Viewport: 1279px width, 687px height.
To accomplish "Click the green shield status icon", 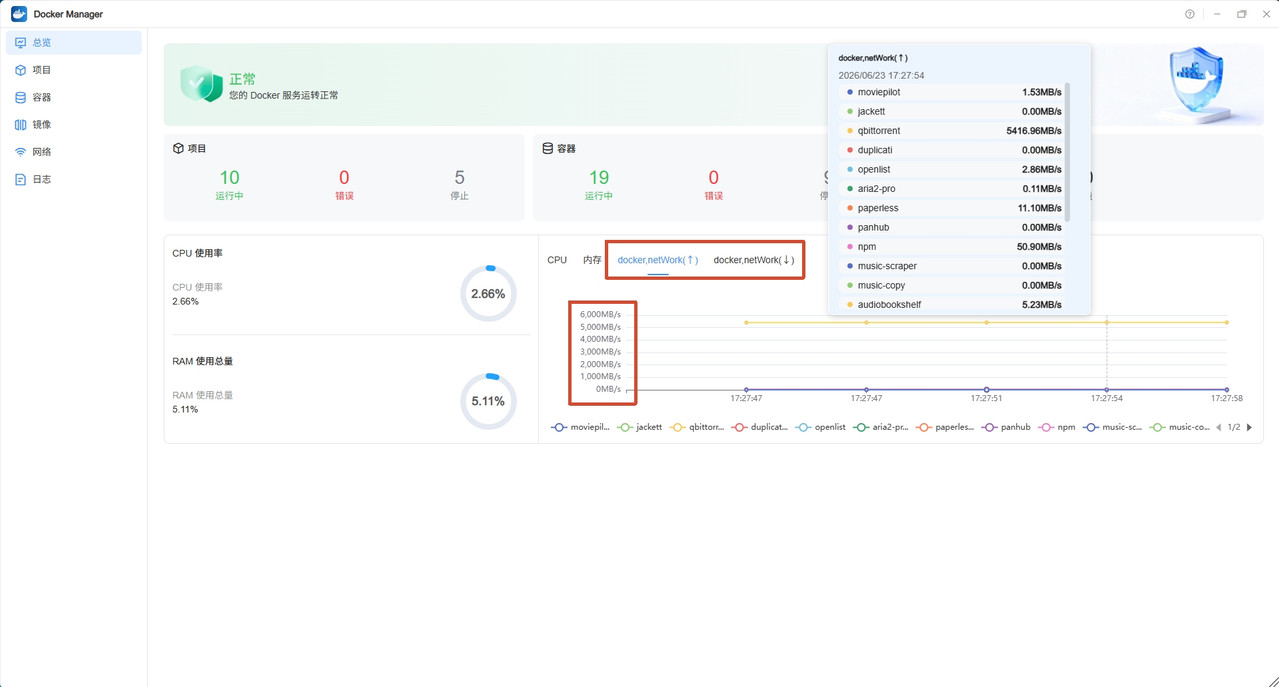I will coord(201,85).
